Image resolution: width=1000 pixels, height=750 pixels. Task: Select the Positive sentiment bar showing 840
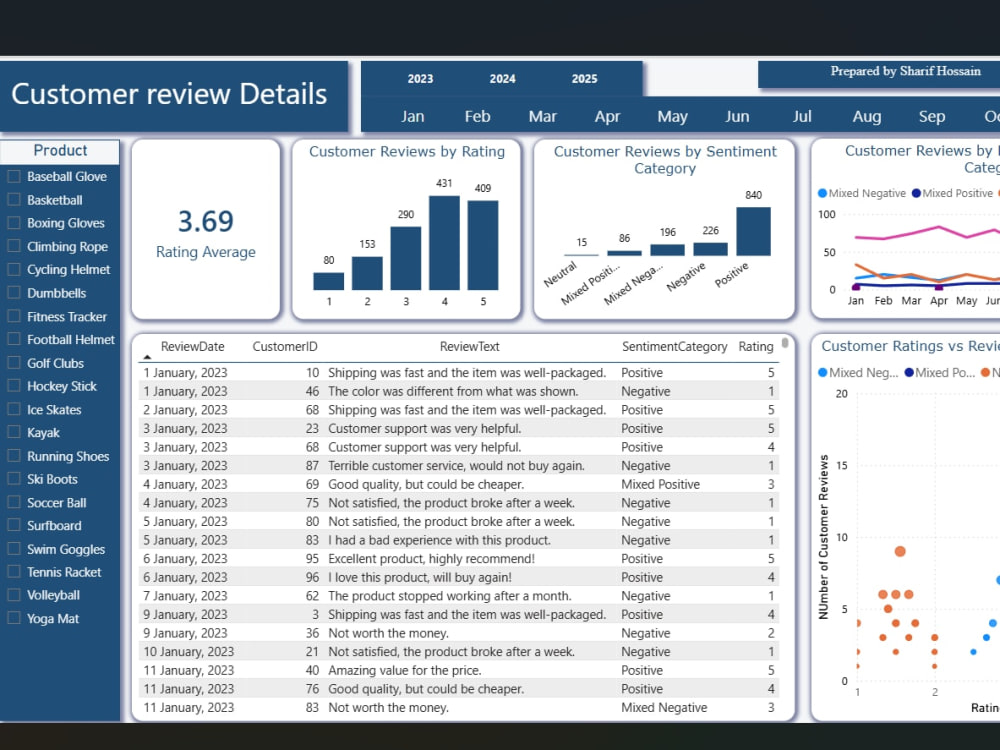coord(753,232)
